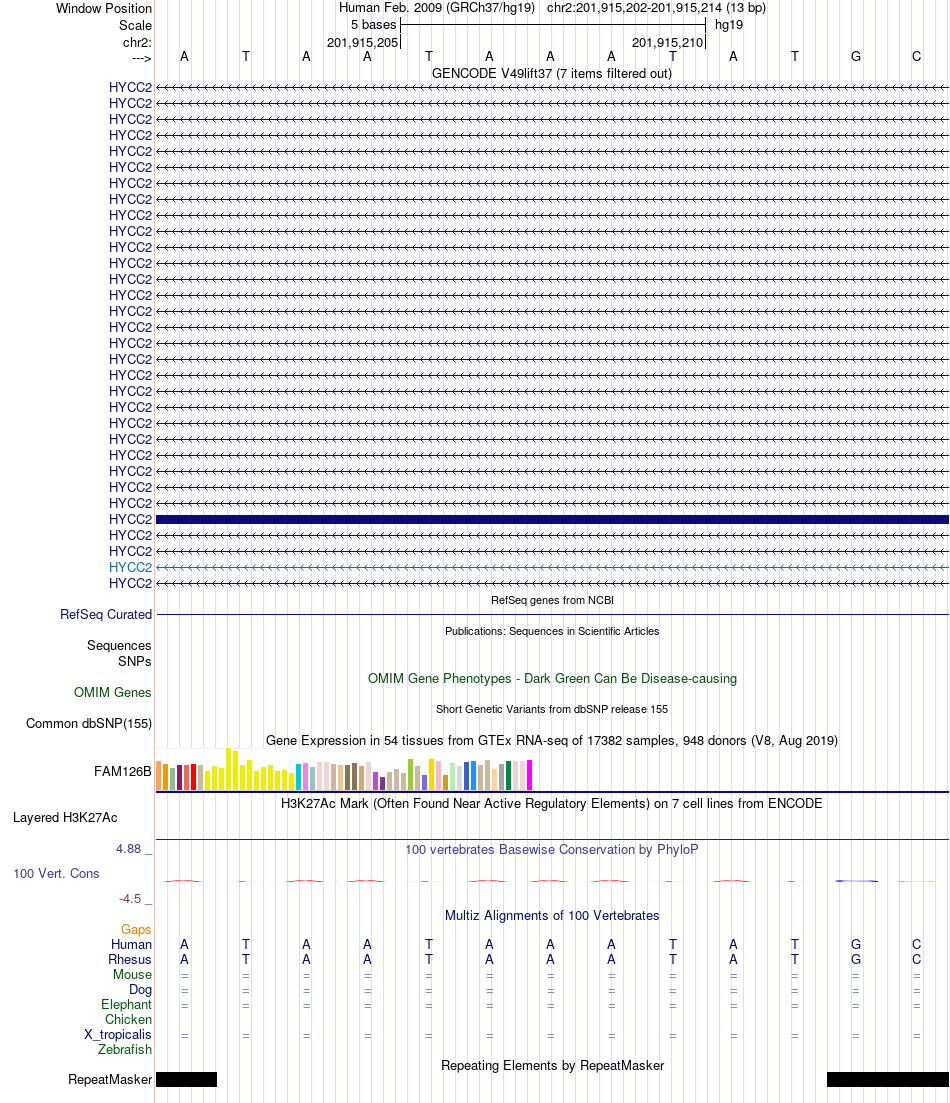Click the RefSeq Curated track label

click(x=106, y=614)
